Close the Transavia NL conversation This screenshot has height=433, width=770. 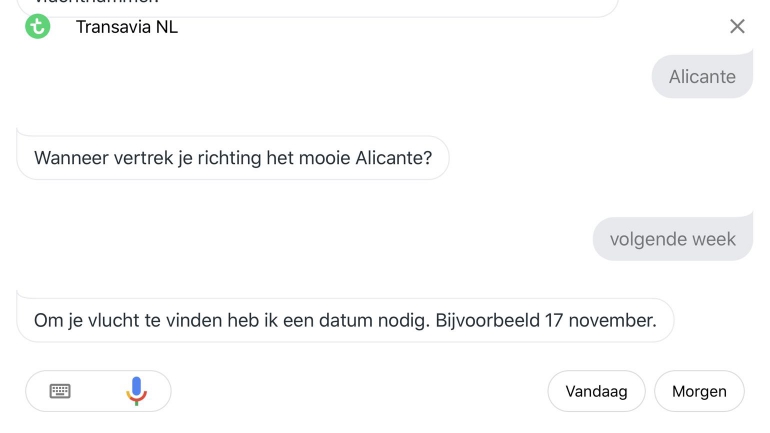pos(737,27)
